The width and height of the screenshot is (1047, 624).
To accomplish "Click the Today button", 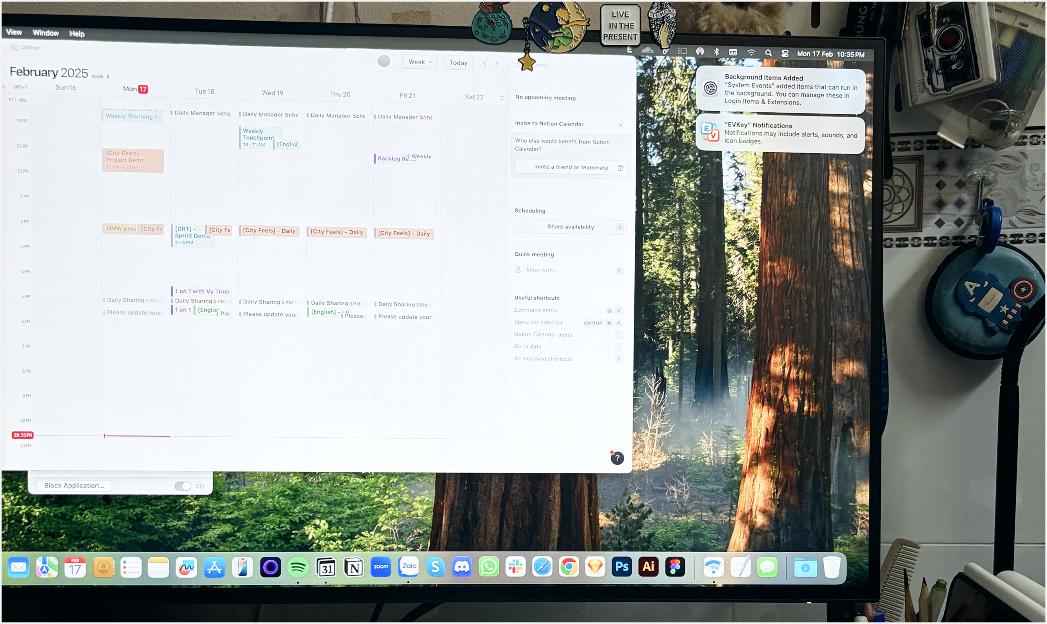I will [458, 63].
